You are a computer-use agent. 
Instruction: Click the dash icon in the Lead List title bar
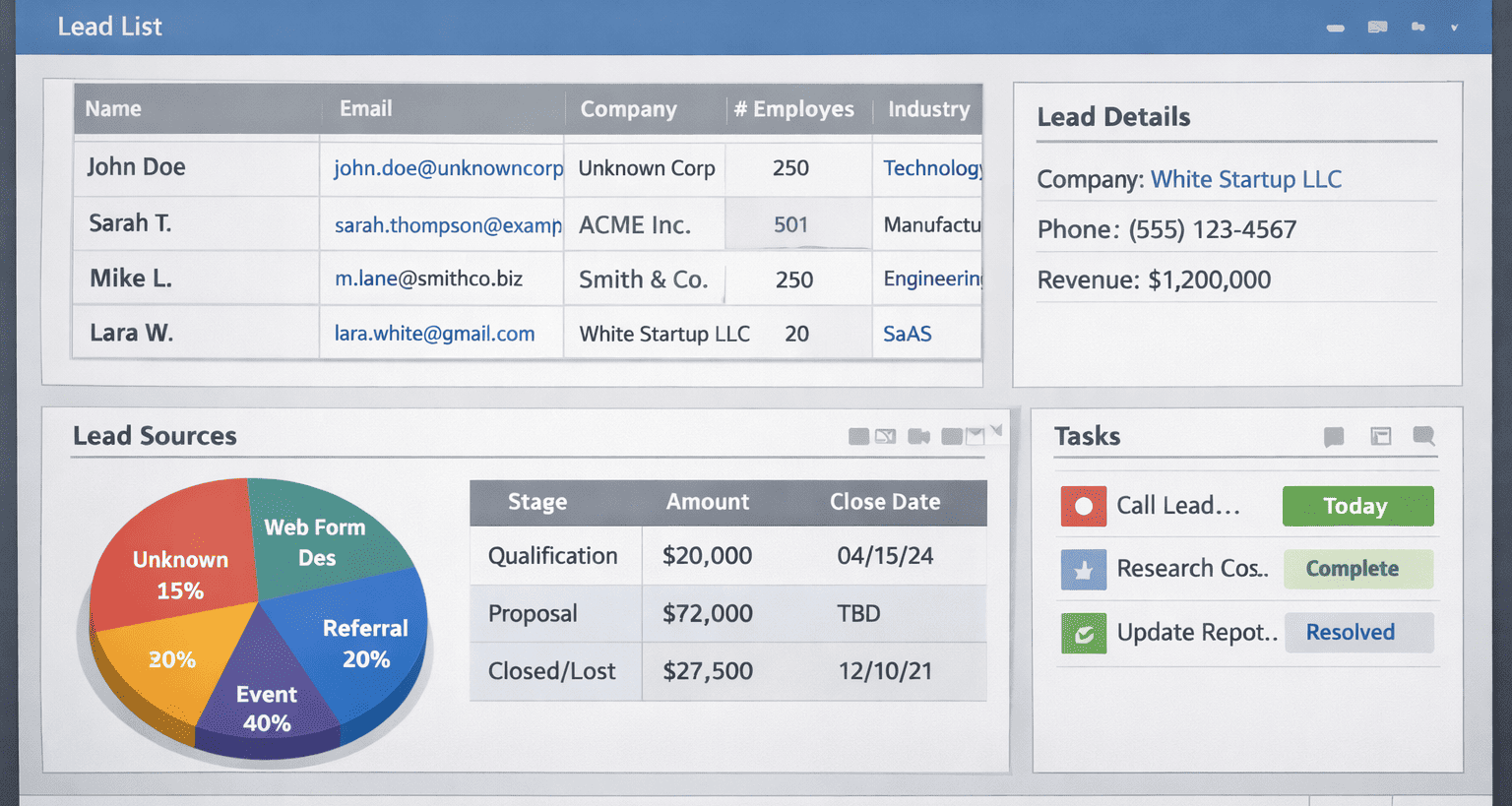1335,28
